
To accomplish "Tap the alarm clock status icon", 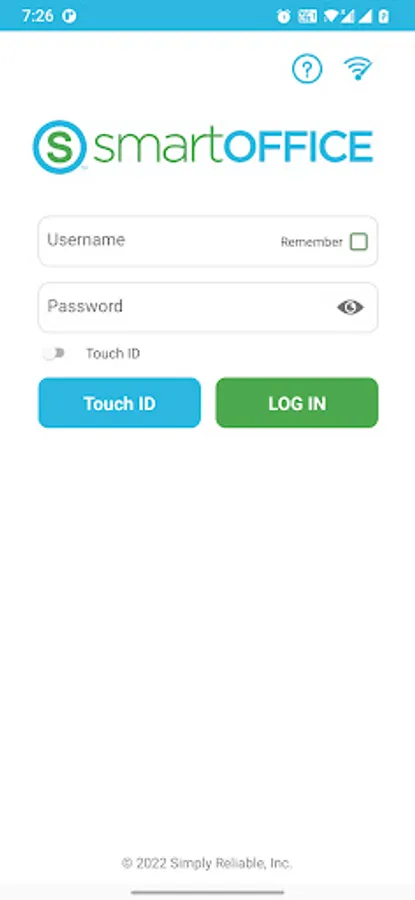I will coord(284,16).
